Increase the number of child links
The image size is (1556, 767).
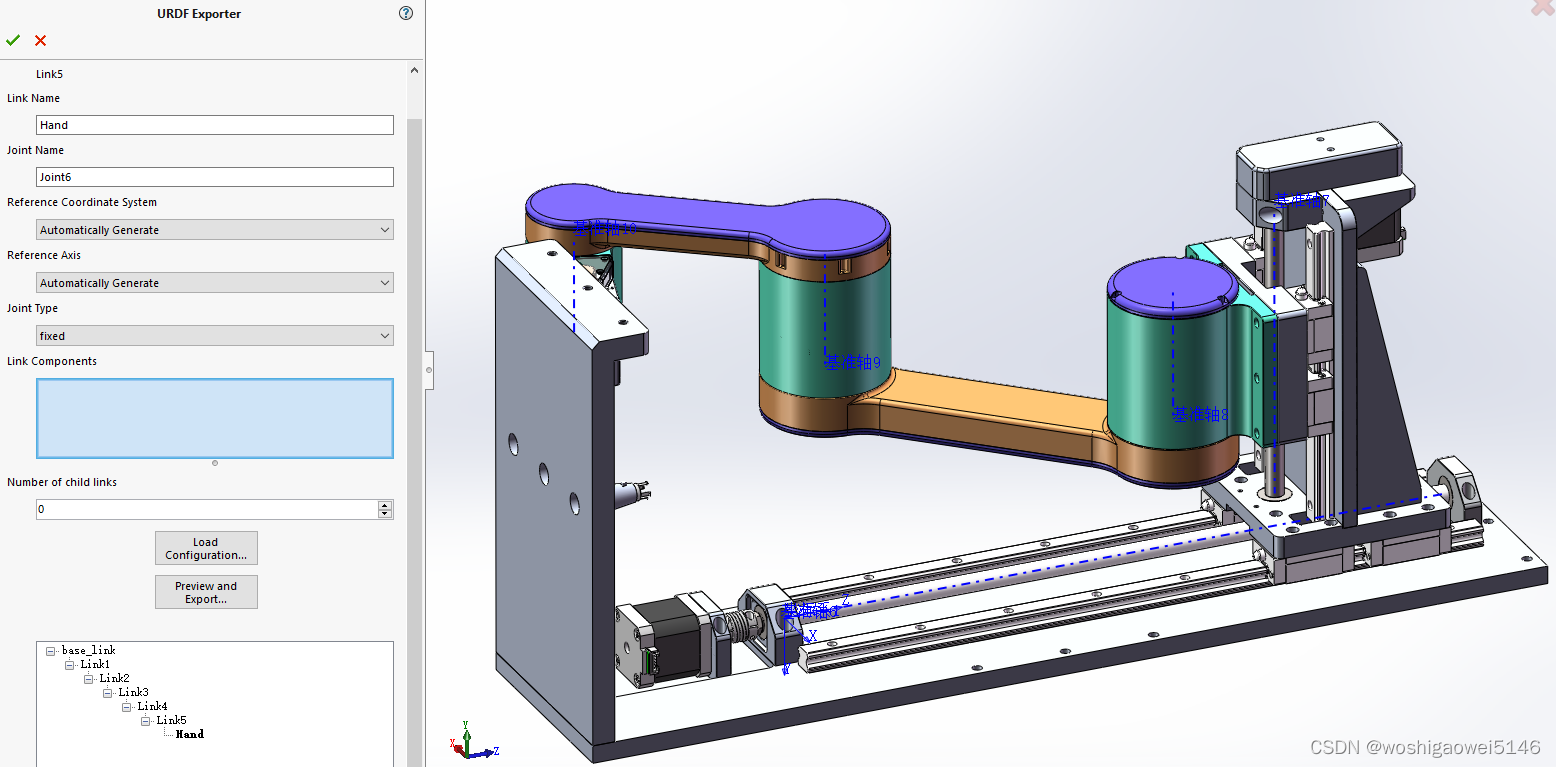(385, 505)
